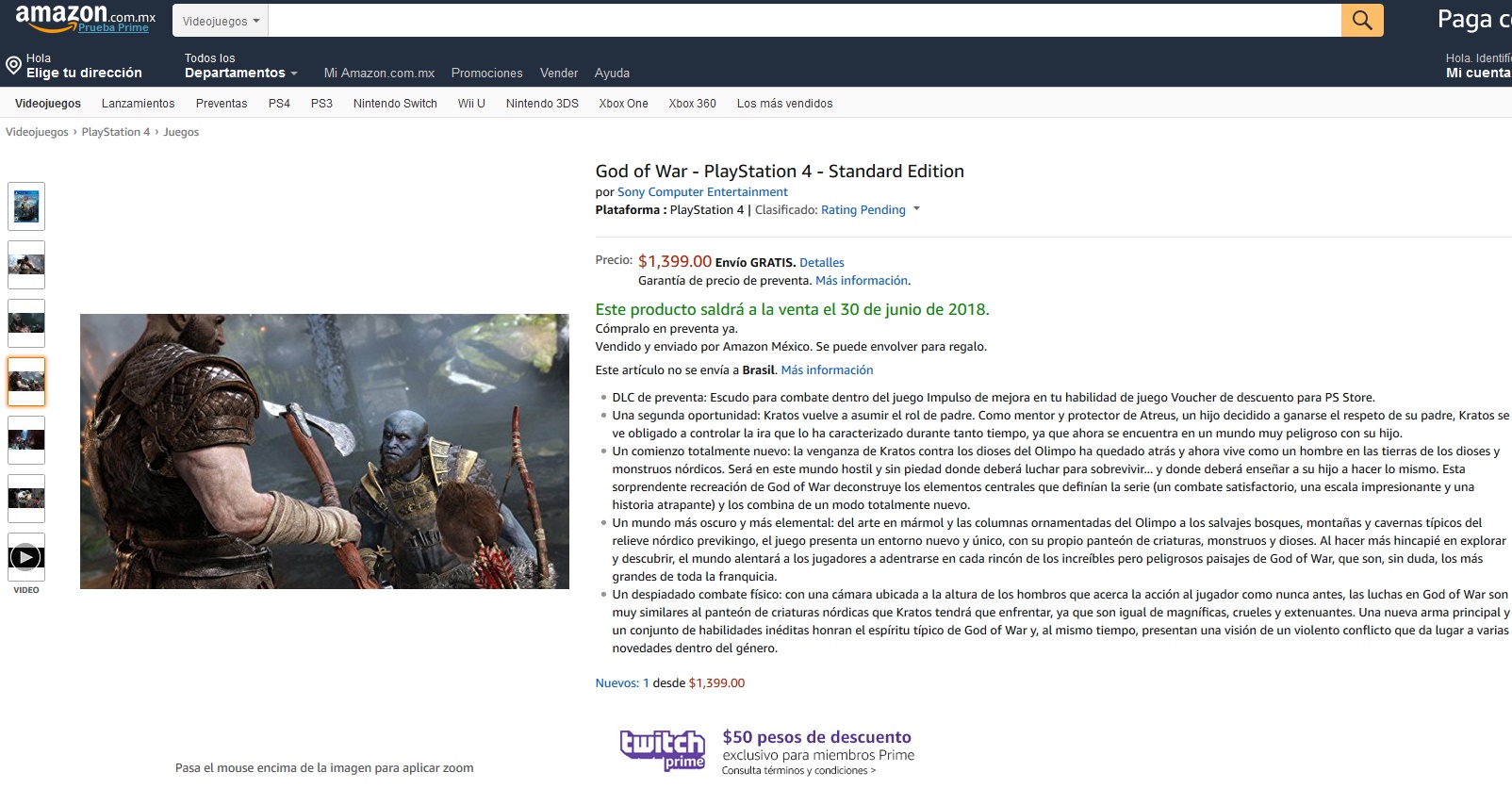
Task: Select the PS3 tab
Action: coord(321,104)
